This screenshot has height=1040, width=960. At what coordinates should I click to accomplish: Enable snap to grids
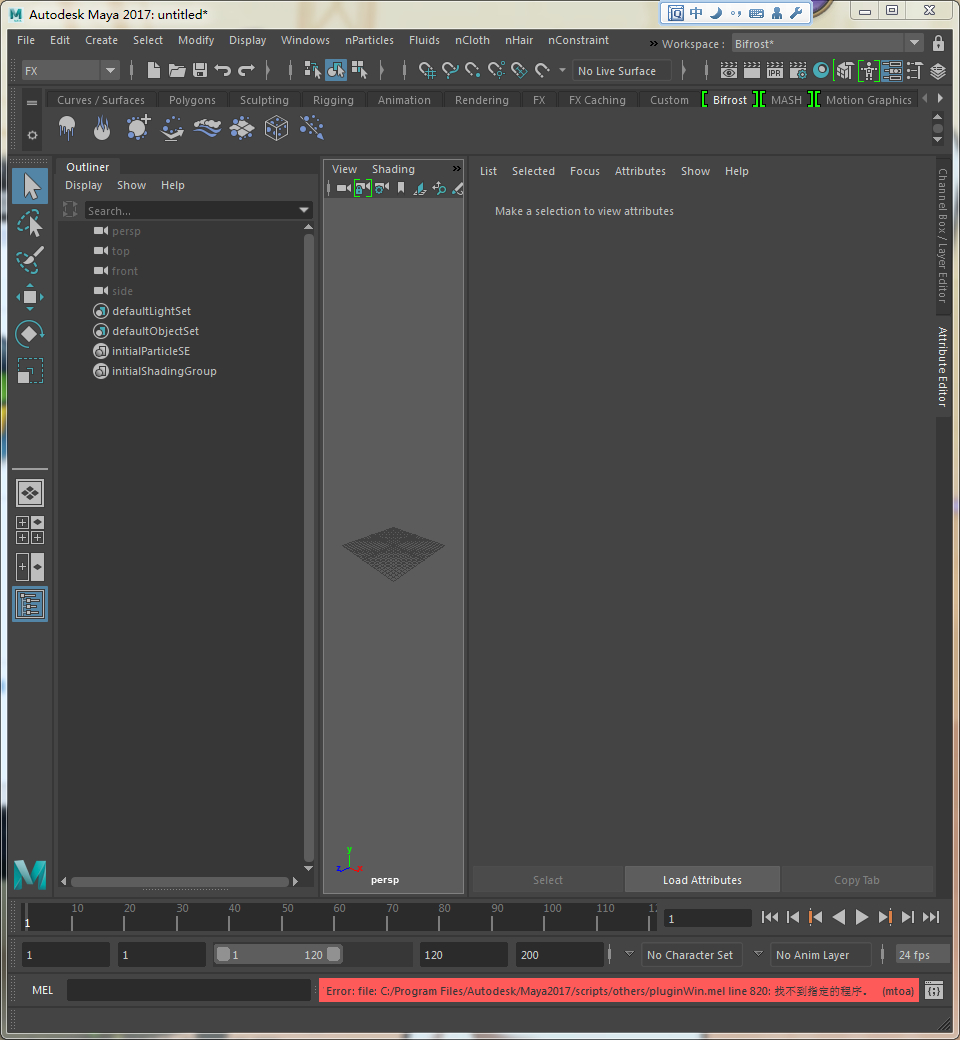tap(427, 70)
